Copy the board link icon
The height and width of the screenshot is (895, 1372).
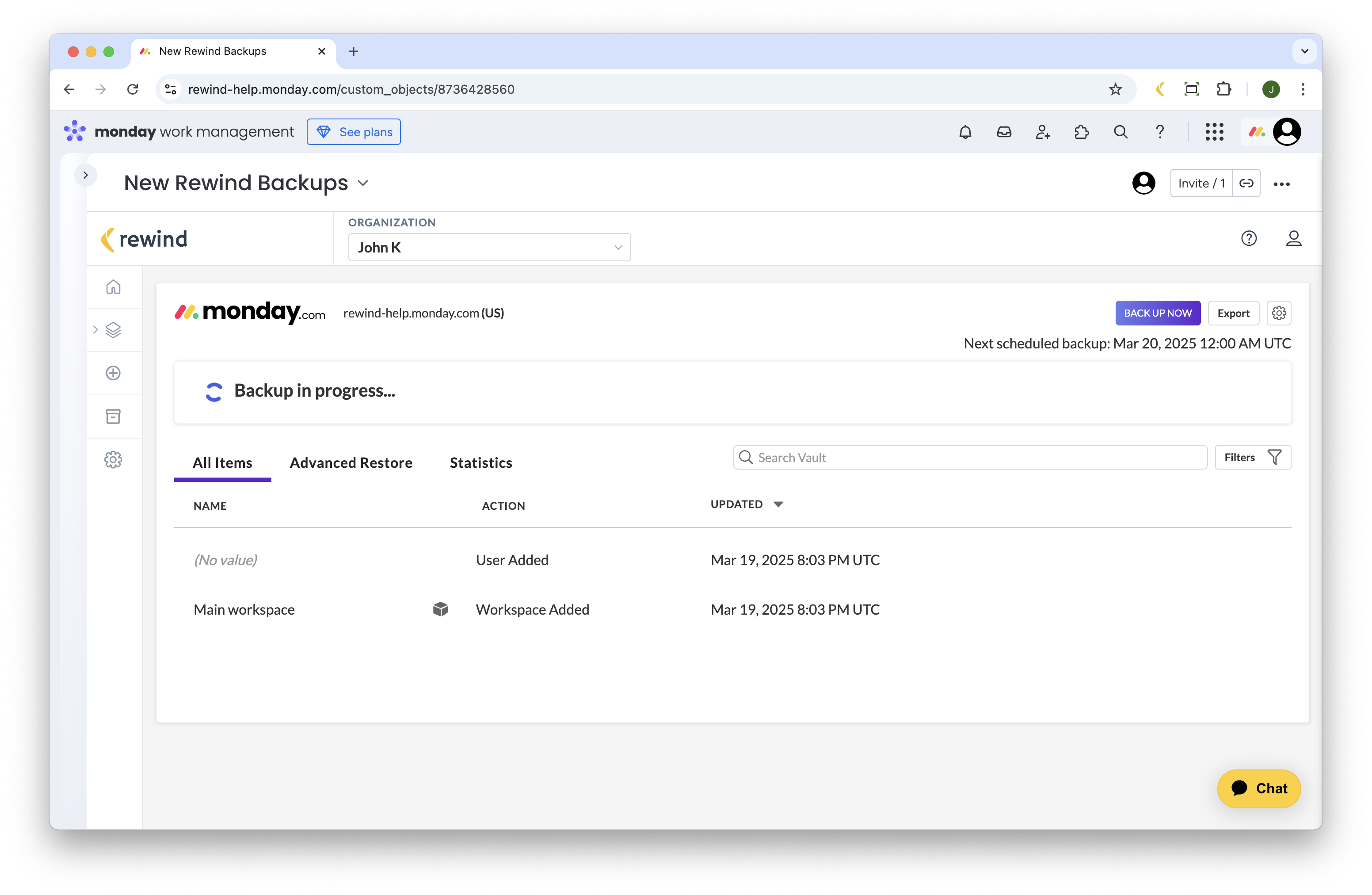(x=1246, y=184)
